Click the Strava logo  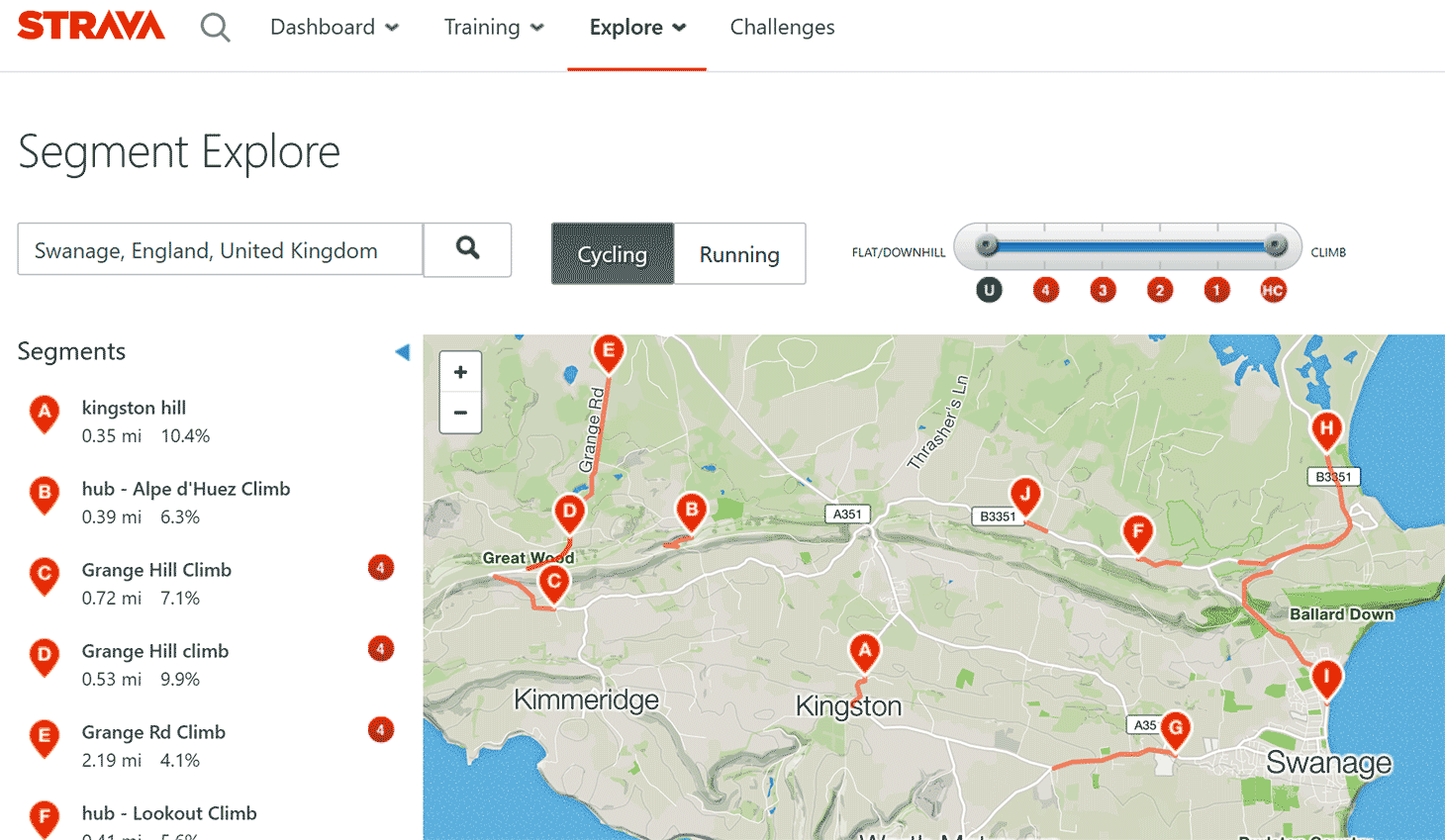coord(91,27)
